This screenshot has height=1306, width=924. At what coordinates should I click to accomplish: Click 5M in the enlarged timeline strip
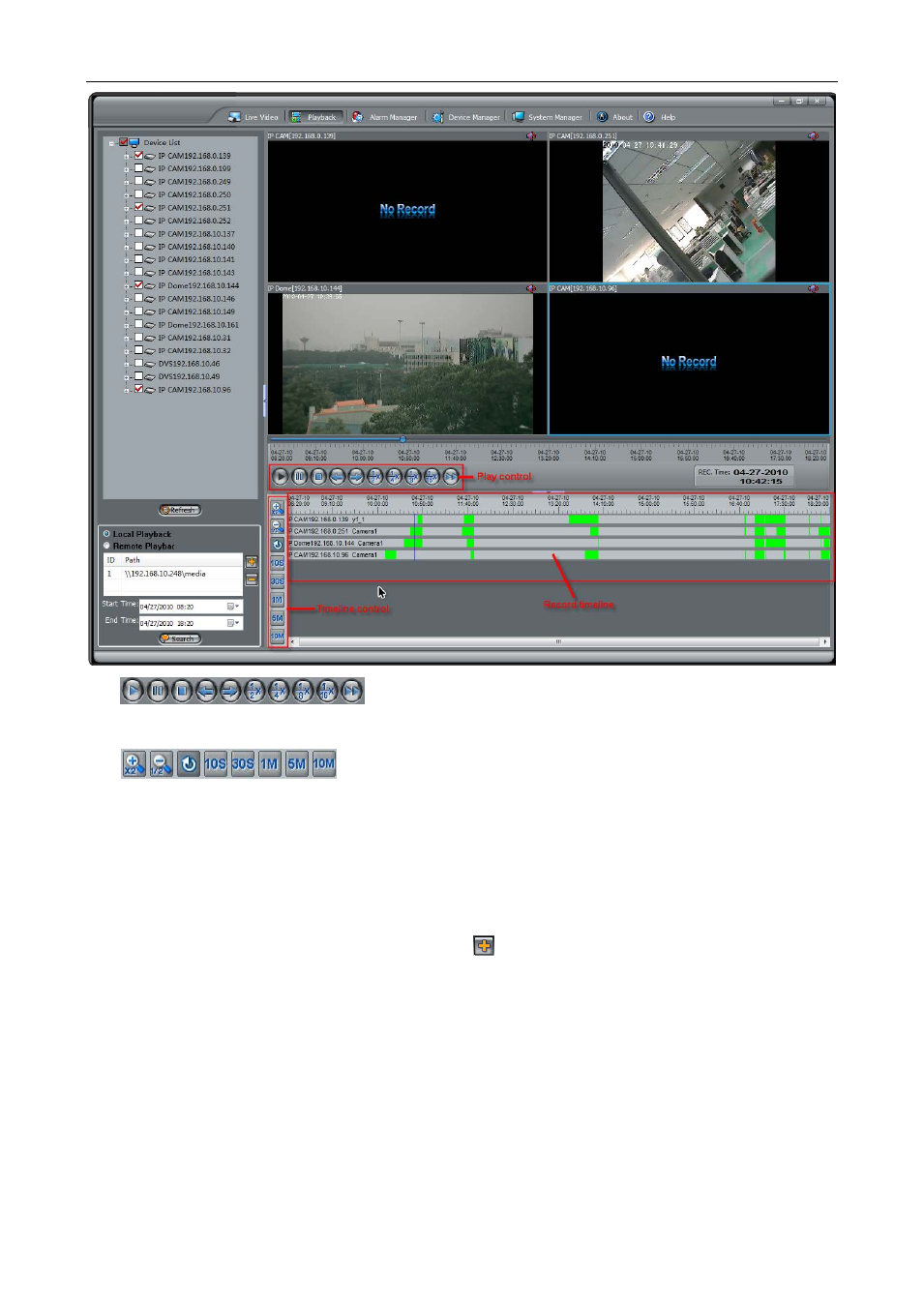click(x=297, y=764)
